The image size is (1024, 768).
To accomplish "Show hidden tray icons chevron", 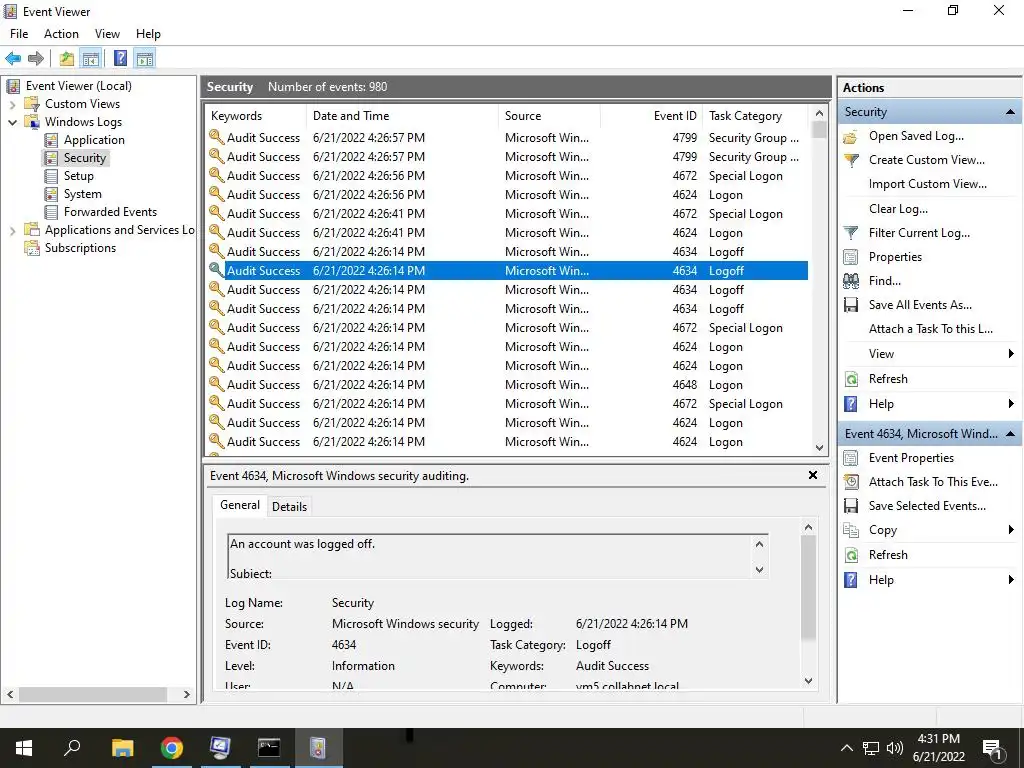I will (x=846, y=748).
